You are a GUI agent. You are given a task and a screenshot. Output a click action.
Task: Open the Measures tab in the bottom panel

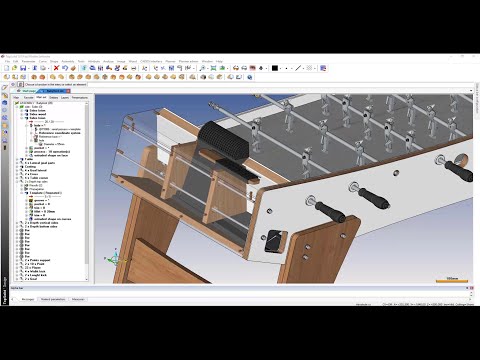pos(78,299)
